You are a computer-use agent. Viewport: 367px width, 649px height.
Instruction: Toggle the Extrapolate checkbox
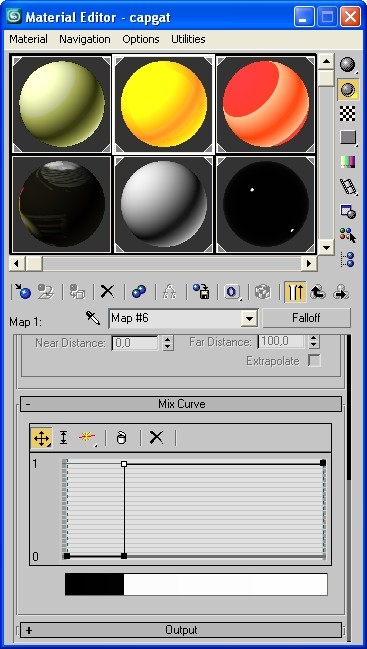coord(314,361)
